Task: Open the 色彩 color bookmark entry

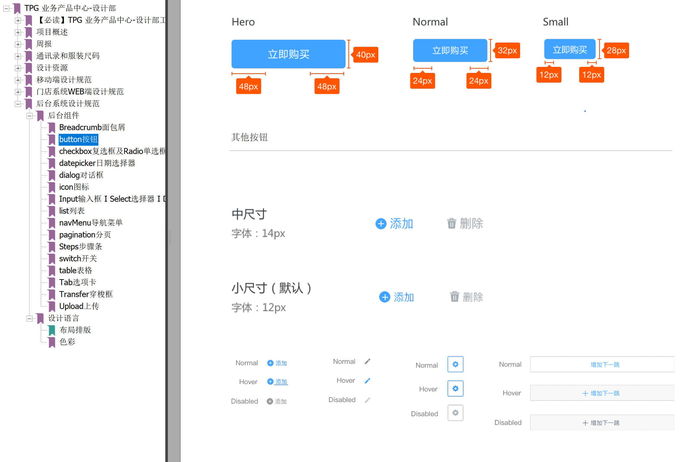Action: pos(67,342)
